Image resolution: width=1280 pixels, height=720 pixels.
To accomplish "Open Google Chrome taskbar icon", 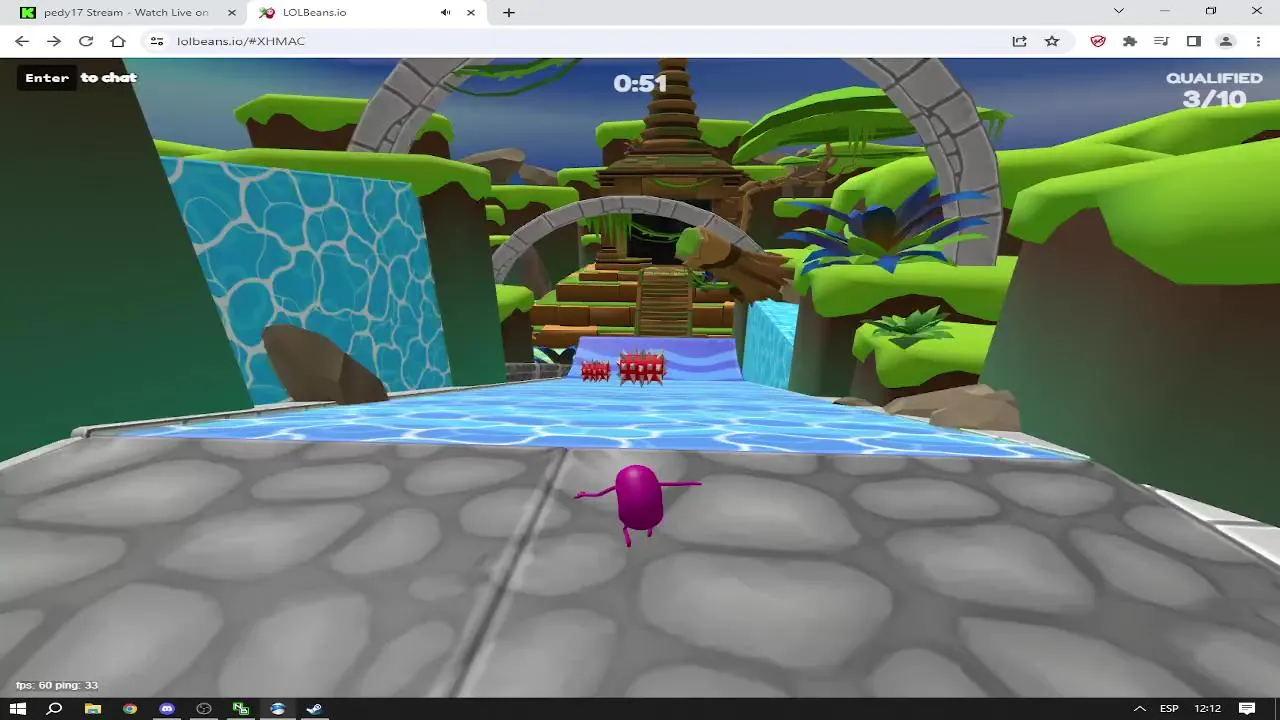I will pyautogui.click(x=129, y=709).
